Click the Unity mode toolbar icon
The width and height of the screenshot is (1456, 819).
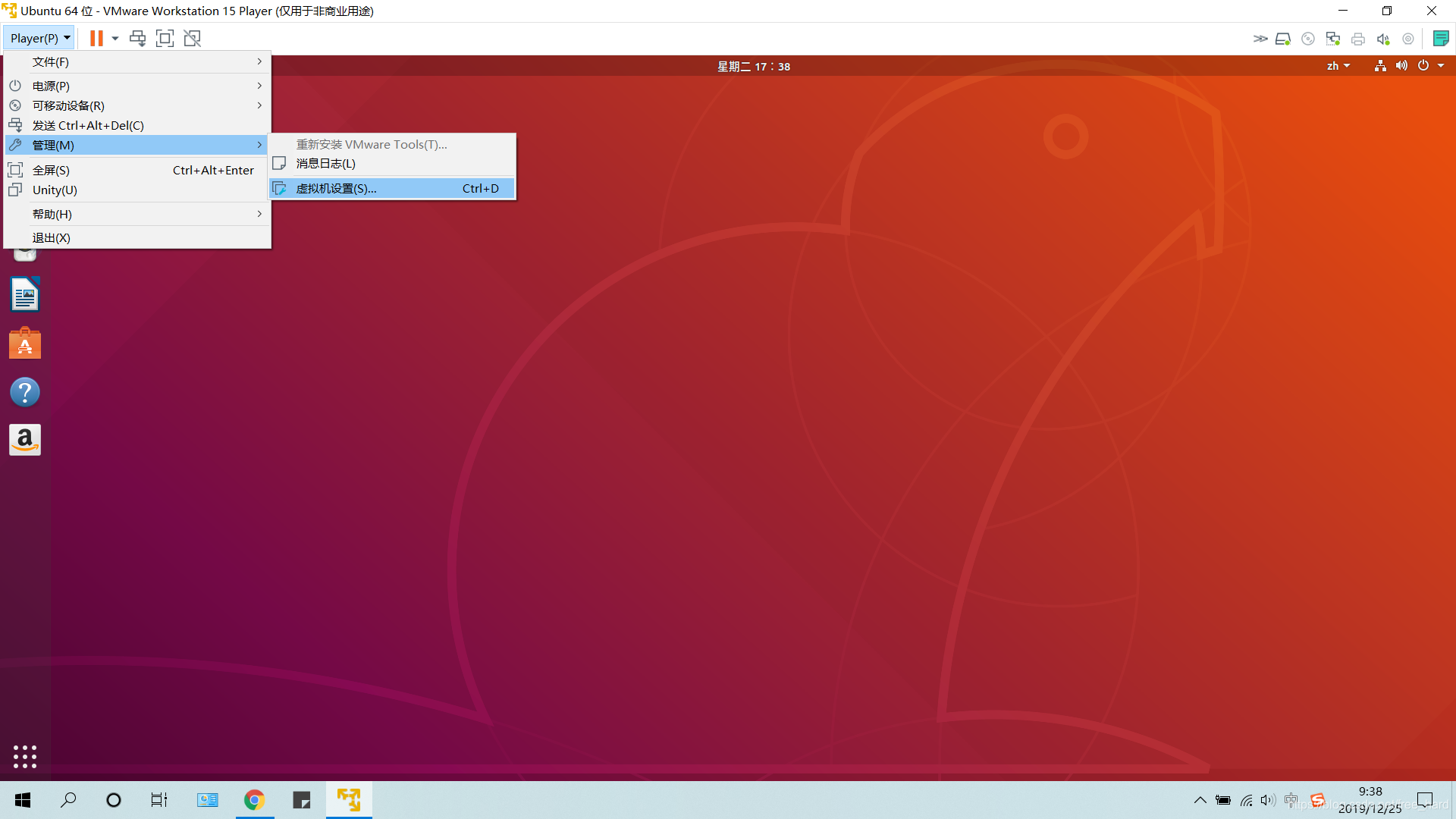193,38
